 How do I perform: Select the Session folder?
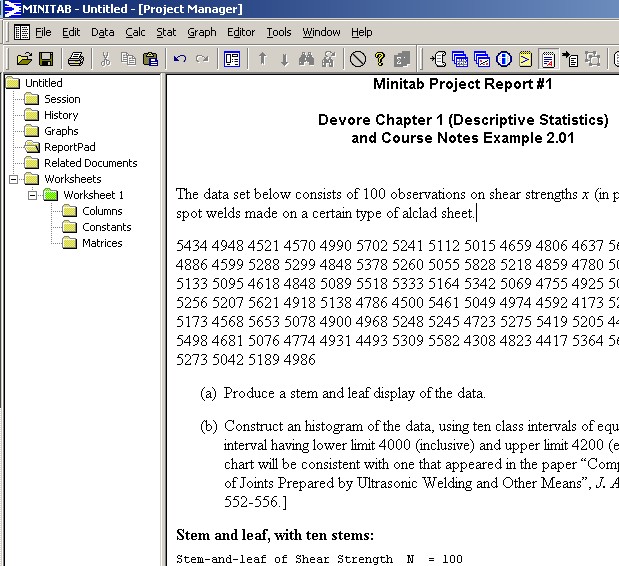(x=53, y=99)
